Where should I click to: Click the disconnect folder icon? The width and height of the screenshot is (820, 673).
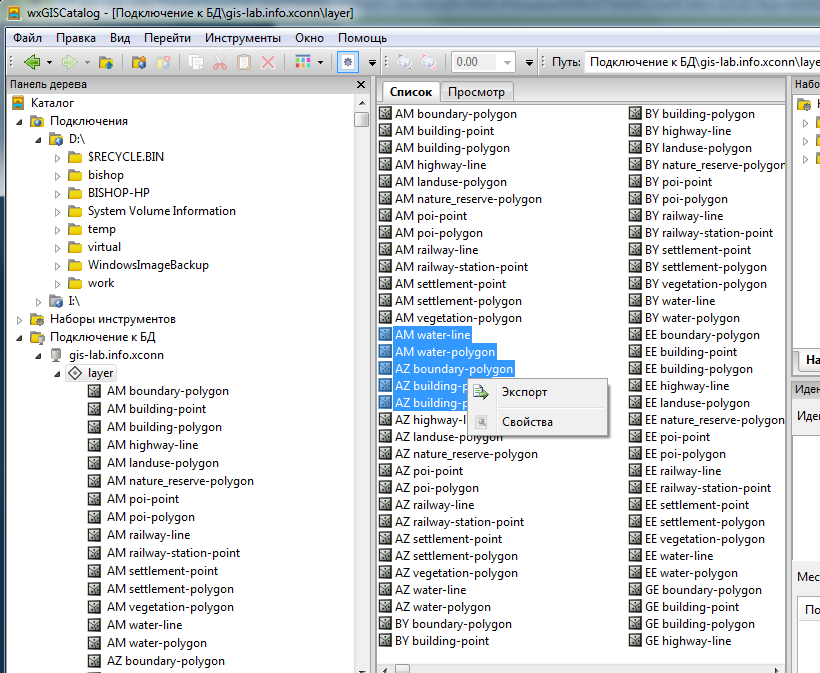(x=163, y=63)
